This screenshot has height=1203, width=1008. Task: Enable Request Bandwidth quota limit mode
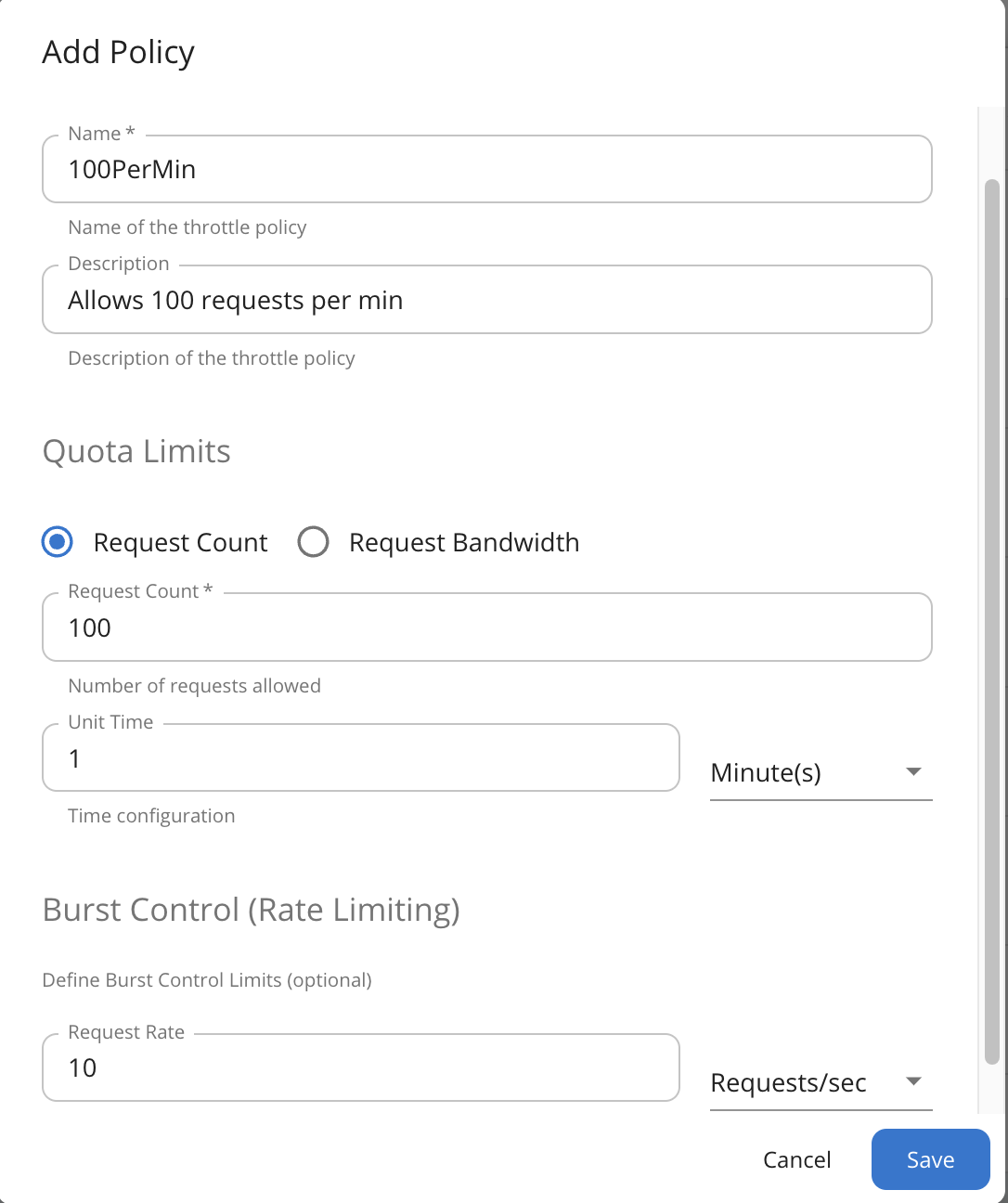click(x=313, y=542)
